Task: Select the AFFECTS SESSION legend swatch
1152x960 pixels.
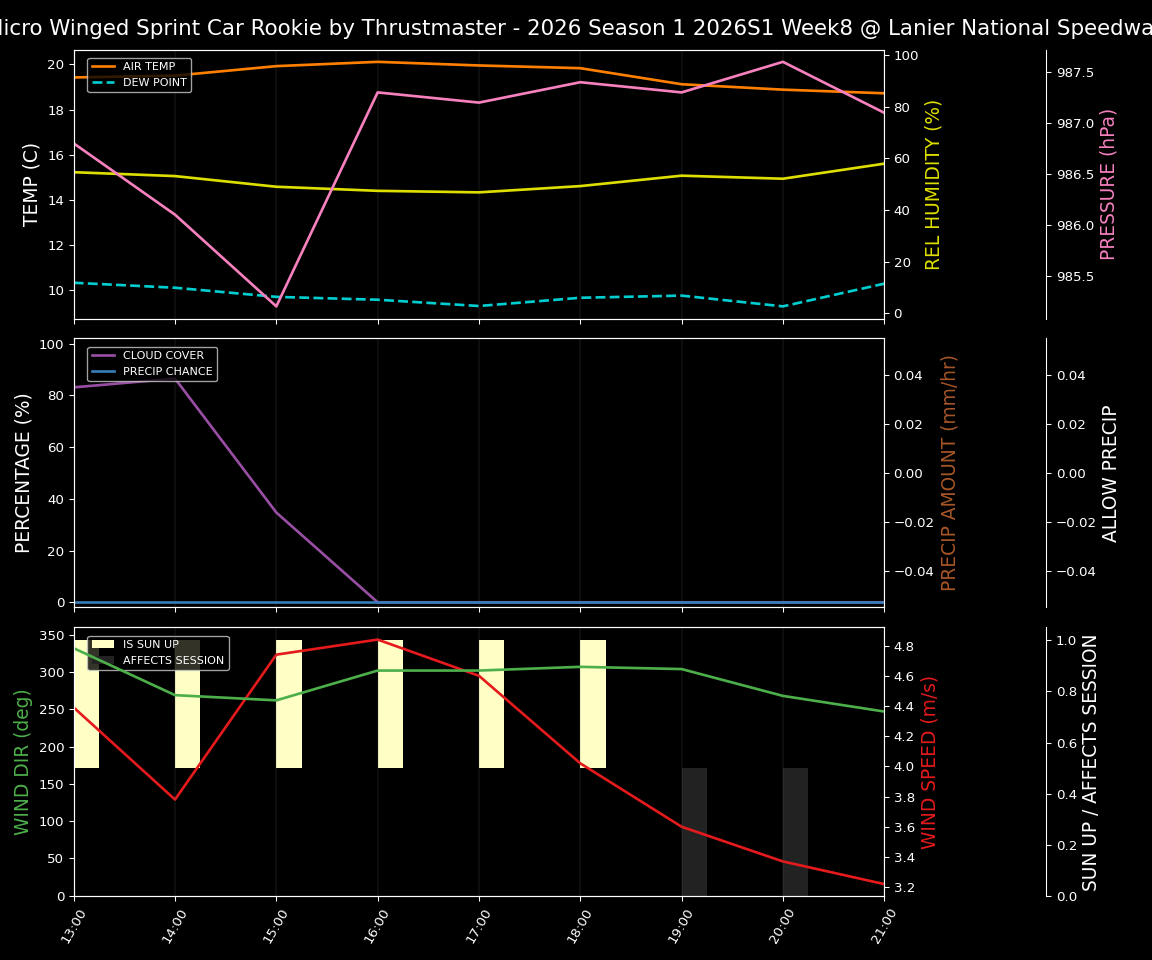Action: (x=101, y=660)
